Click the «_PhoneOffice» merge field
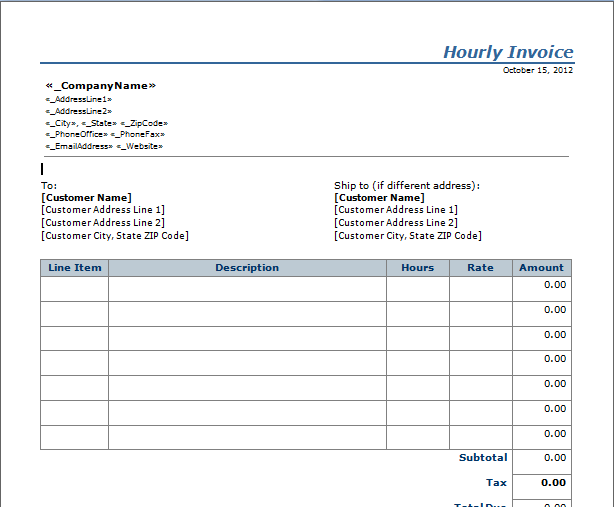The image size is (614, 507). [76, 134]
